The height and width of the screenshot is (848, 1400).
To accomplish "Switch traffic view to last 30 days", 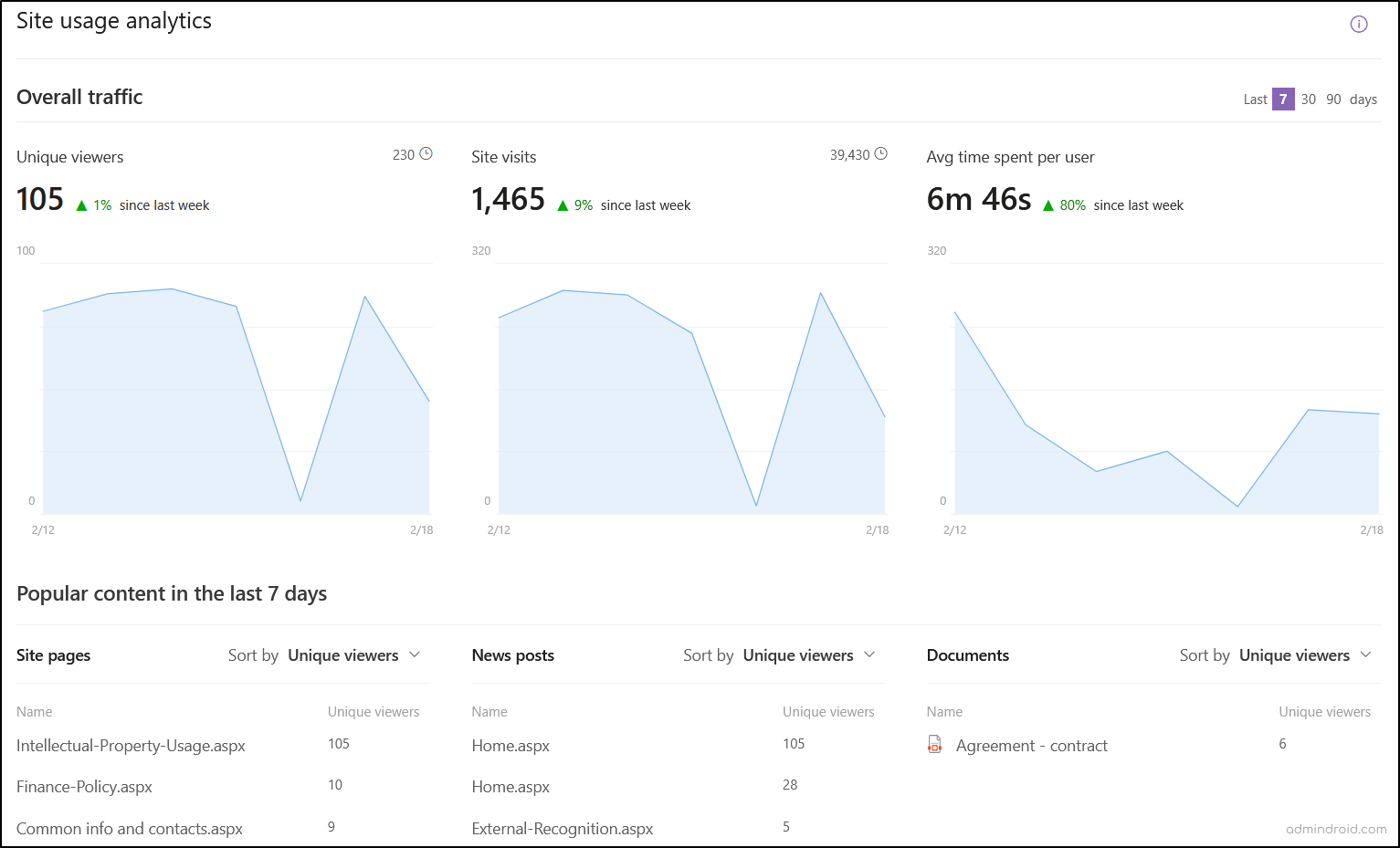I will pos(1309,99).
